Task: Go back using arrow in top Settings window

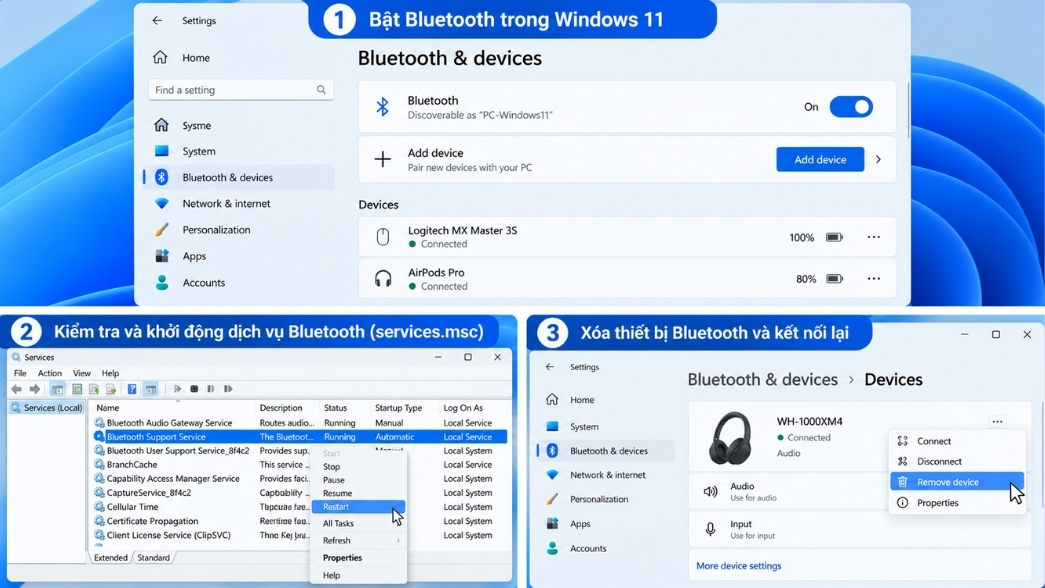Action: pyautogui.click(x=157, y=21)
